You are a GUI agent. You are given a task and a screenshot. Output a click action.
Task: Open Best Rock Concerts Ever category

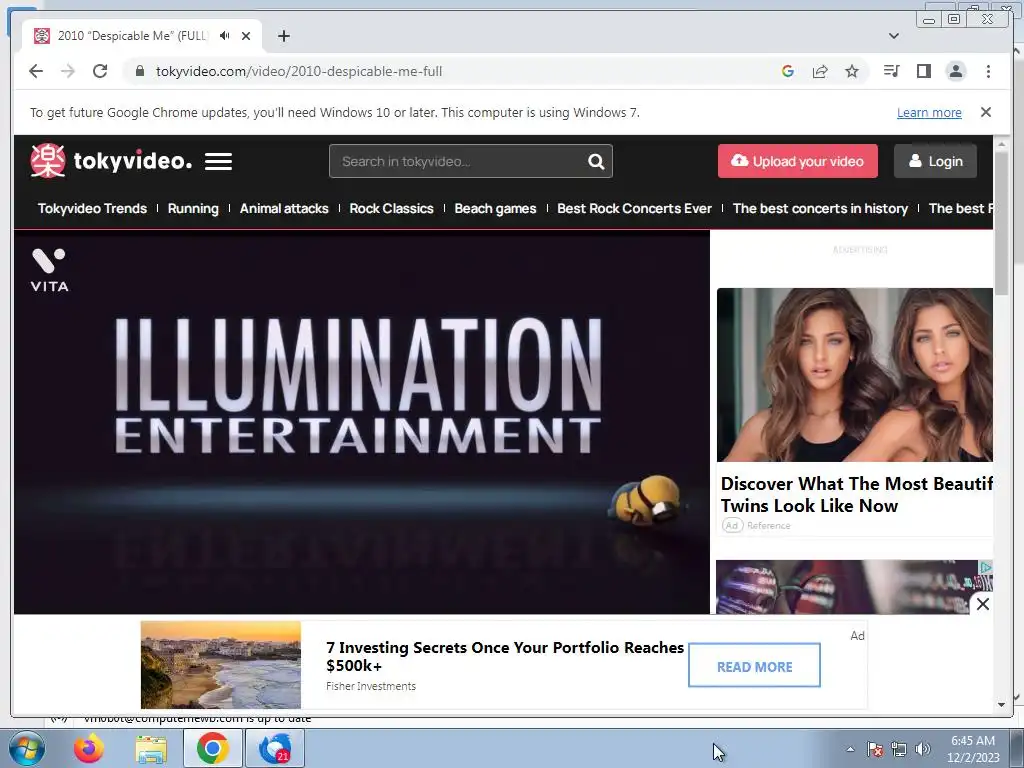[634, 208]
